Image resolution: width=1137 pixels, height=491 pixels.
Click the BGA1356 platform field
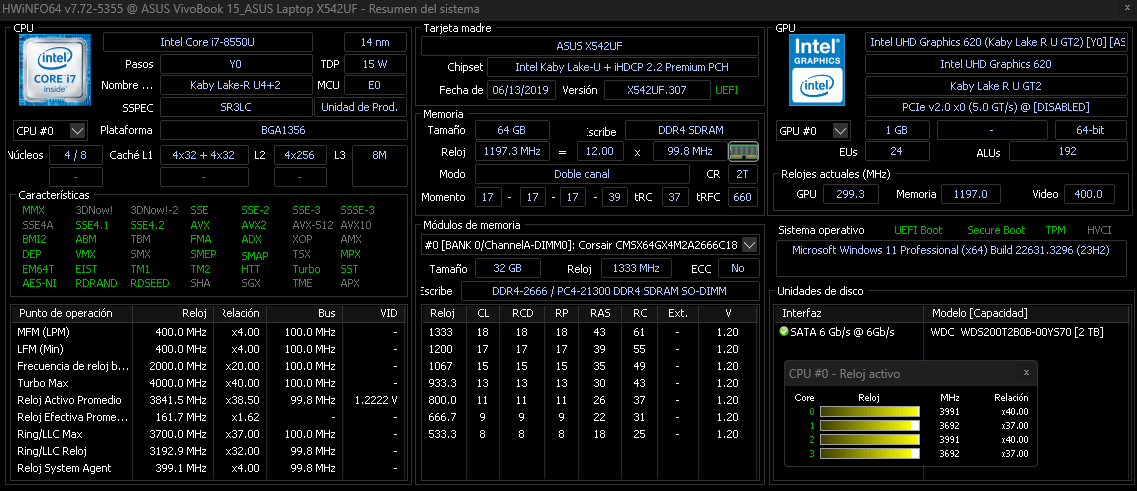pos(284,131)
